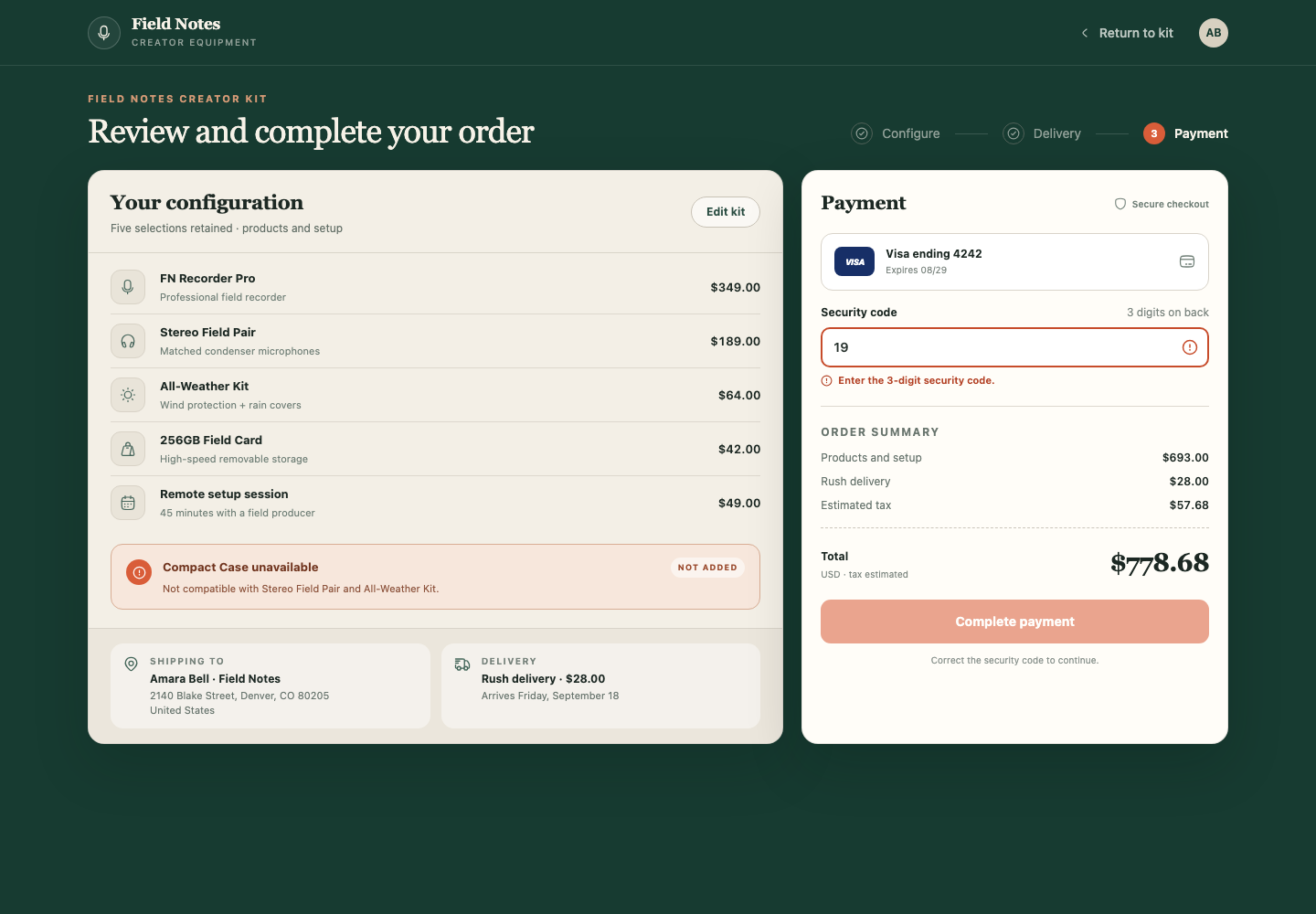Click the Remote setup session calendar icon
The width and height of the screenshot is (1316, 914).
[128, 503]
